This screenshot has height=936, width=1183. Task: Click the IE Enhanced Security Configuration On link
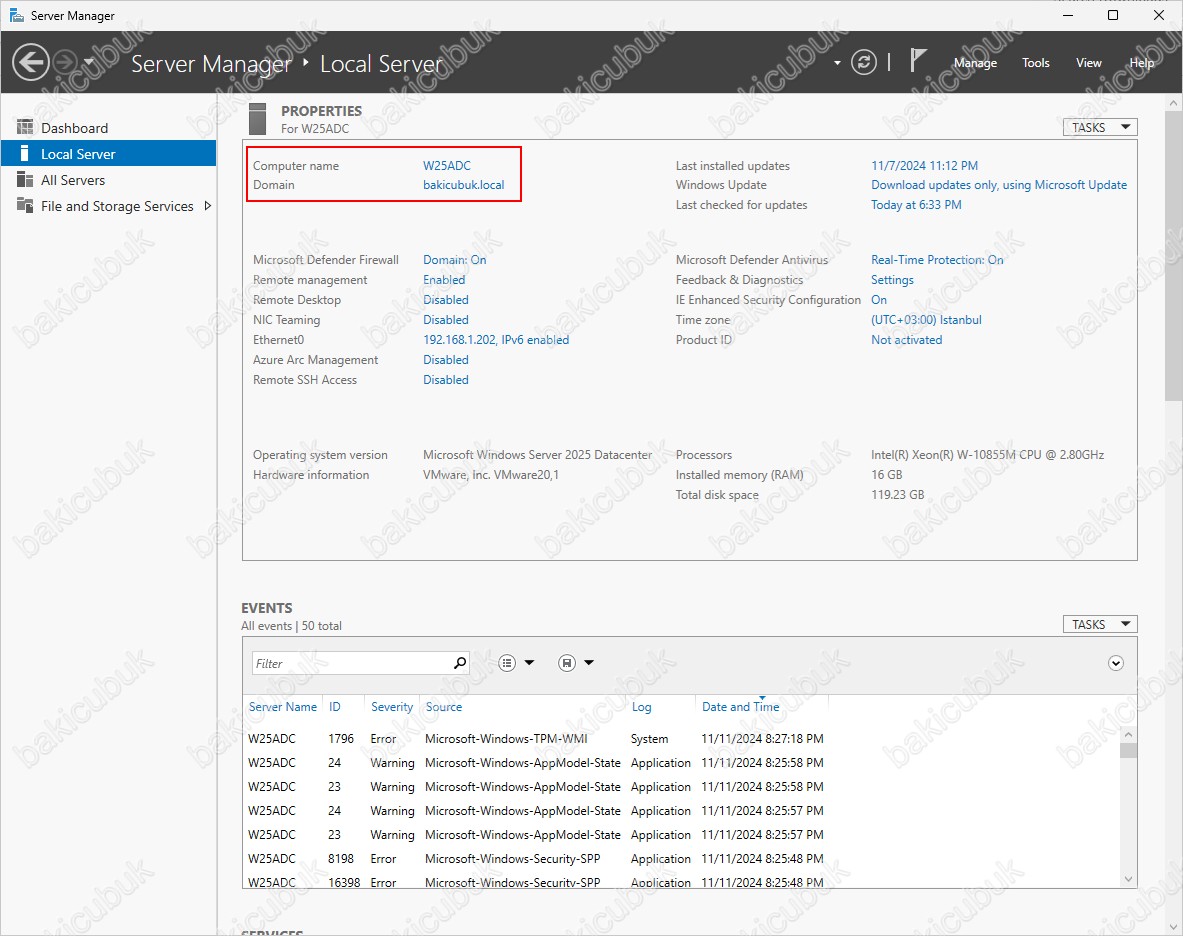pos(879,299)
